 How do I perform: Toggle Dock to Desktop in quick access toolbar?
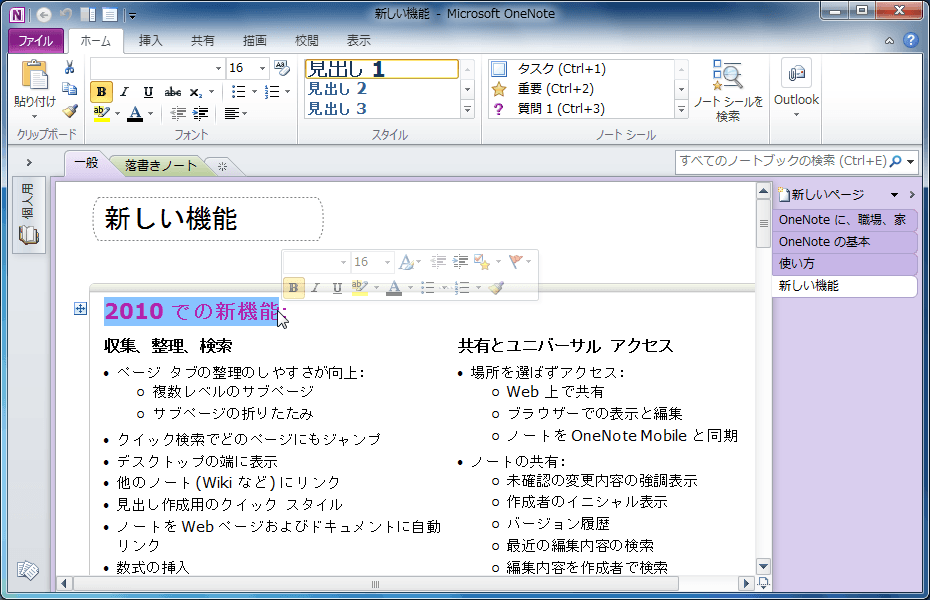pyautogui.click(x=88, y=14)
